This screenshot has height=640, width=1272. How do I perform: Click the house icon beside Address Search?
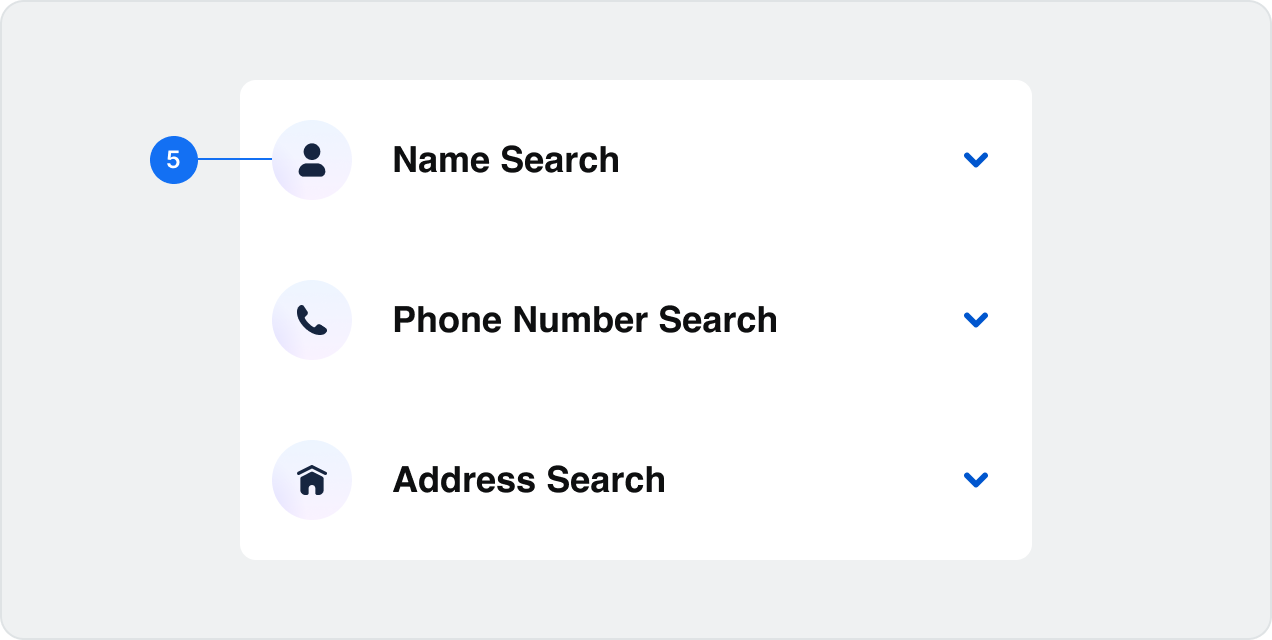coord(312,480)
